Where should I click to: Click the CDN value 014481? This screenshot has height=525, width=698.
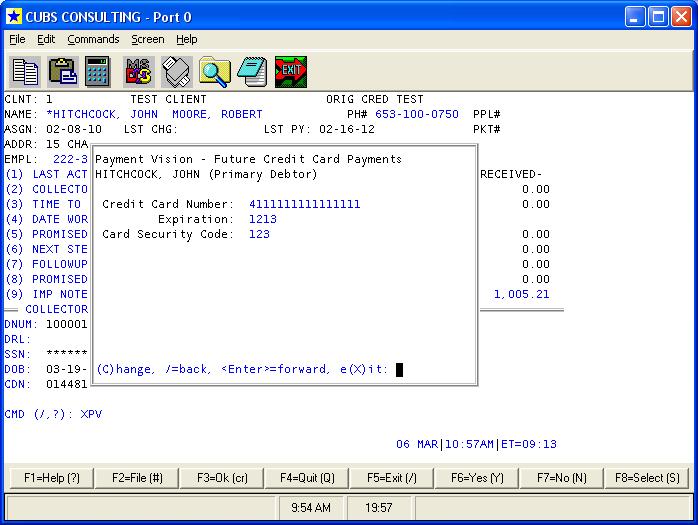point(67,384)
